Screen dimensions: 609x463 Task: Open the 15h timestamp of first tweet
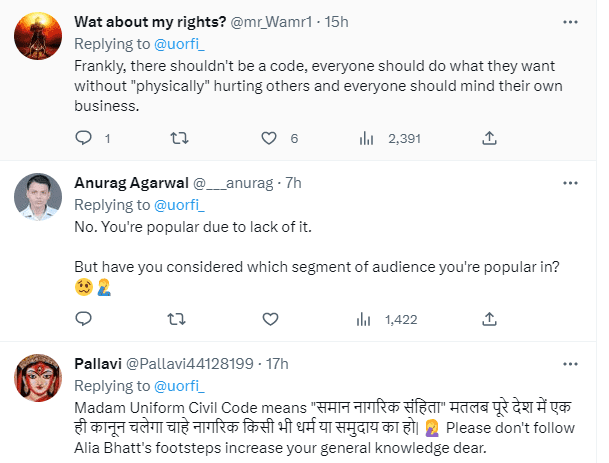click(282, 19)
